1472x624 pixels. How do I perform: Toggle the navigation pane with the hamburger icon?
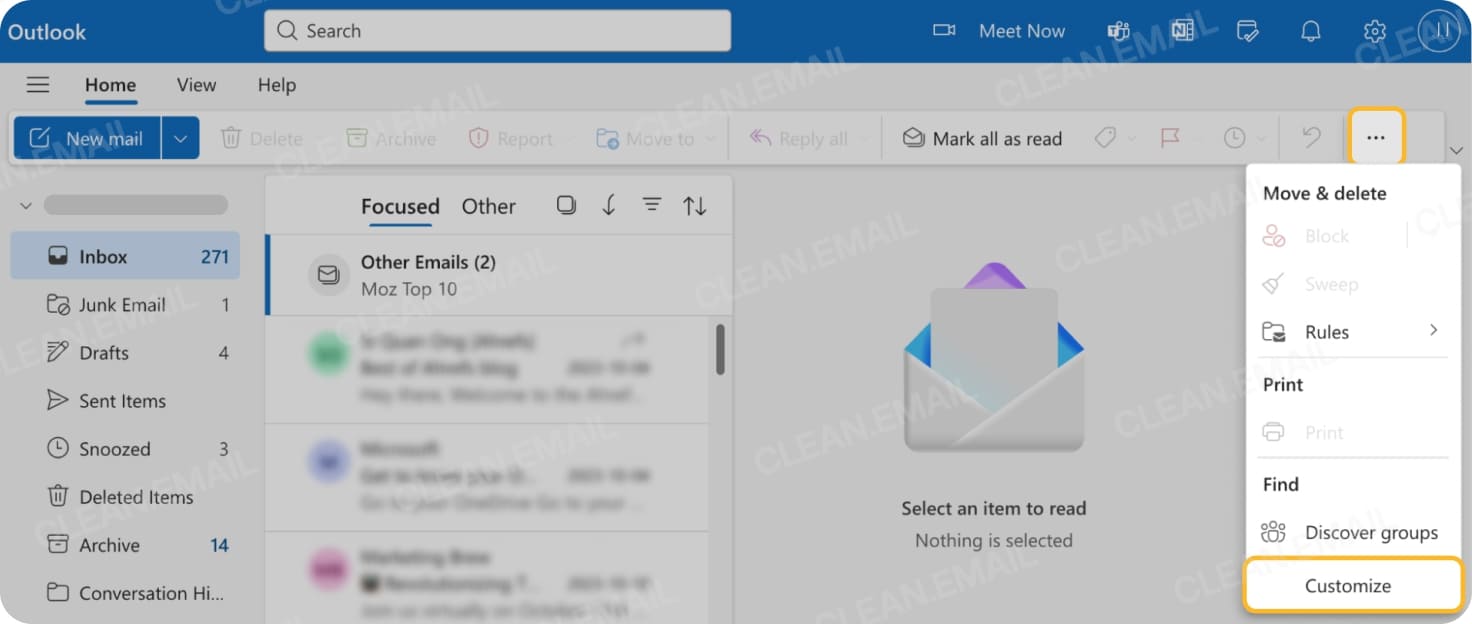(38, 85)
